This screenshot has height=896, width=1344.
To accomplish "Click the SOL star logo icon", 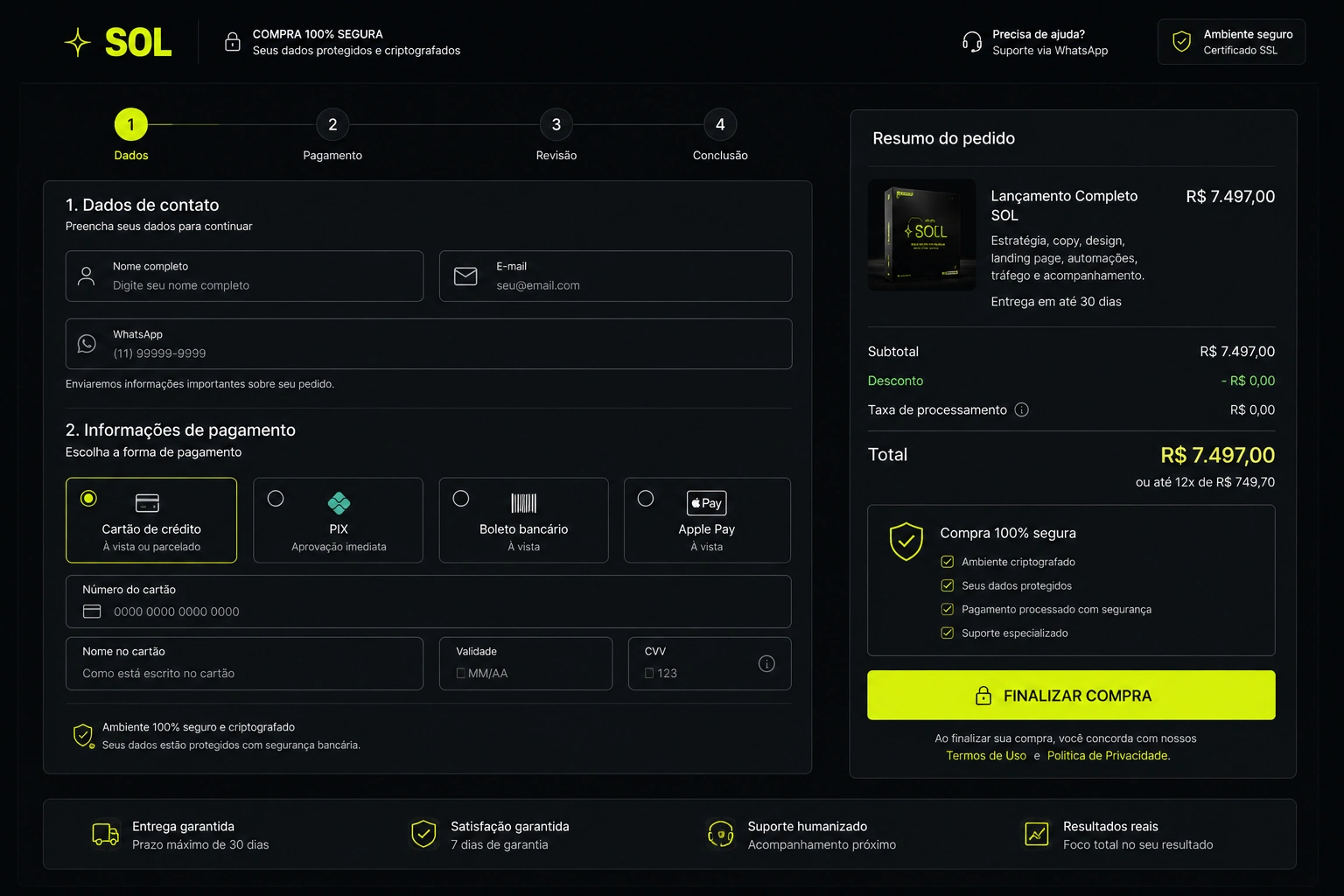I will point(78,42).
